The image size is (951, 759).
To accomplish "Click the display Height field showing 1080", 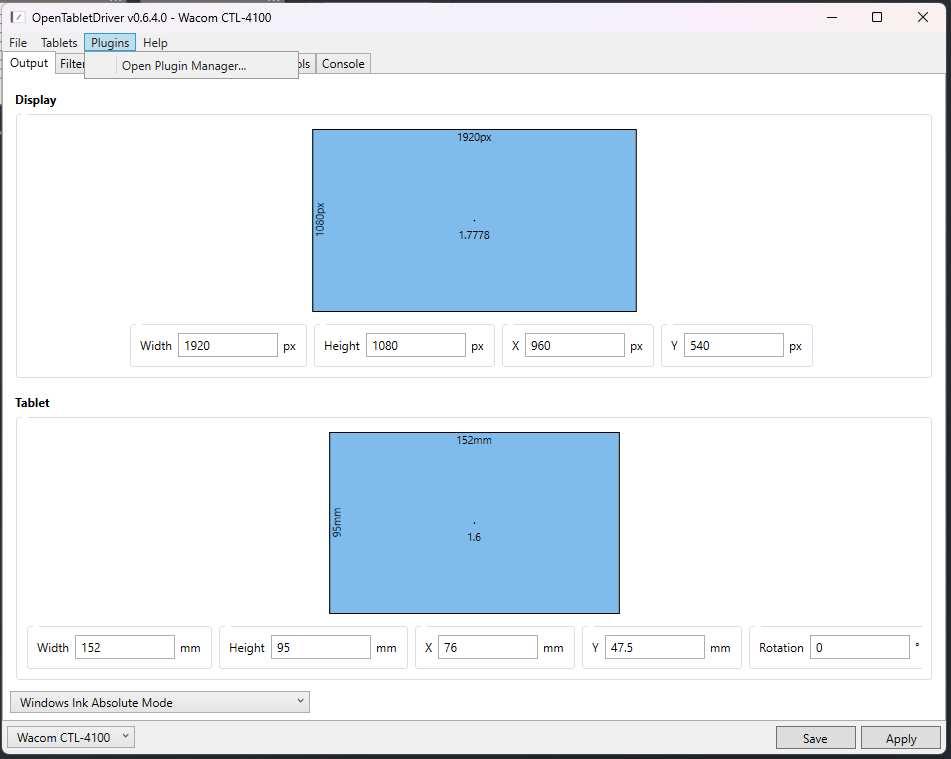I will [x=416, y=344].
